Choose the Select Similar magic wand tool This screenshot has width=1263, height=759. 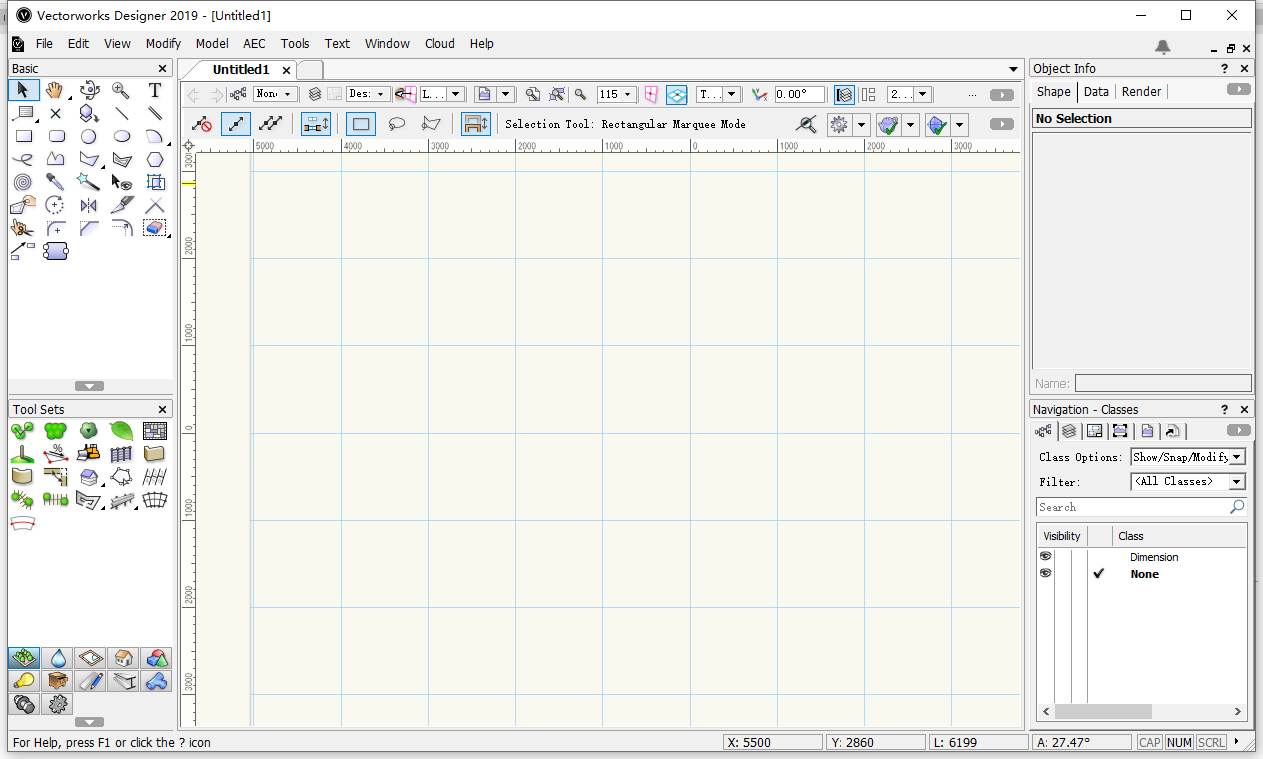coord(89,182)
